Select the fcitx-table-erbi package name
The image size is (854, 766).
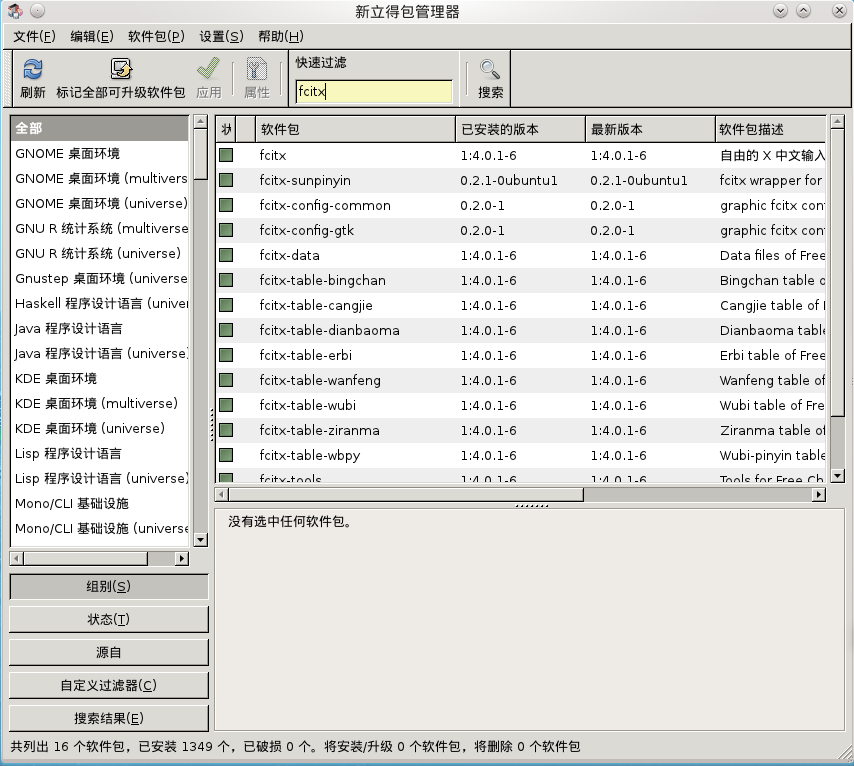[306, 355]
